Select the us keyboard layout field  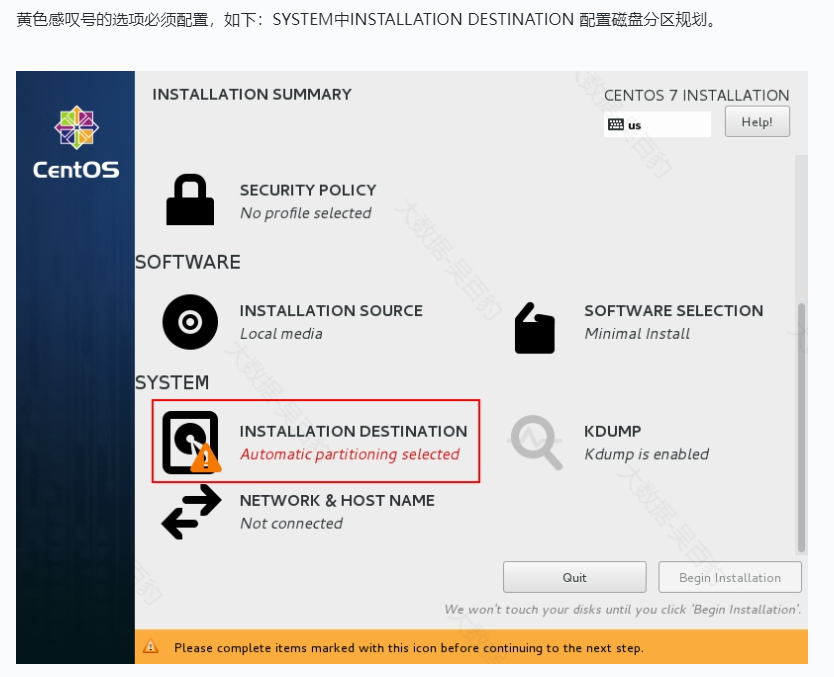click(x=657, y=125)
